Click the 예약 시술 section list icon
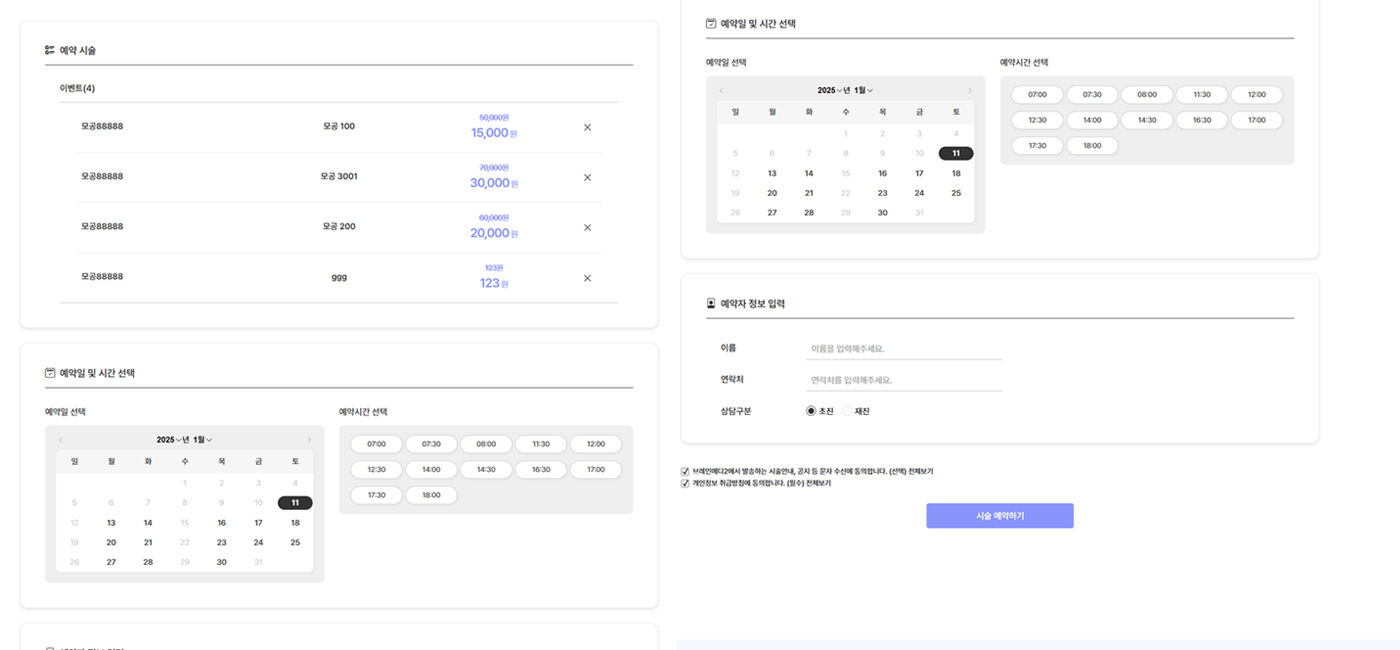This screenshot has width=1400, height=650. coord(50,49)
